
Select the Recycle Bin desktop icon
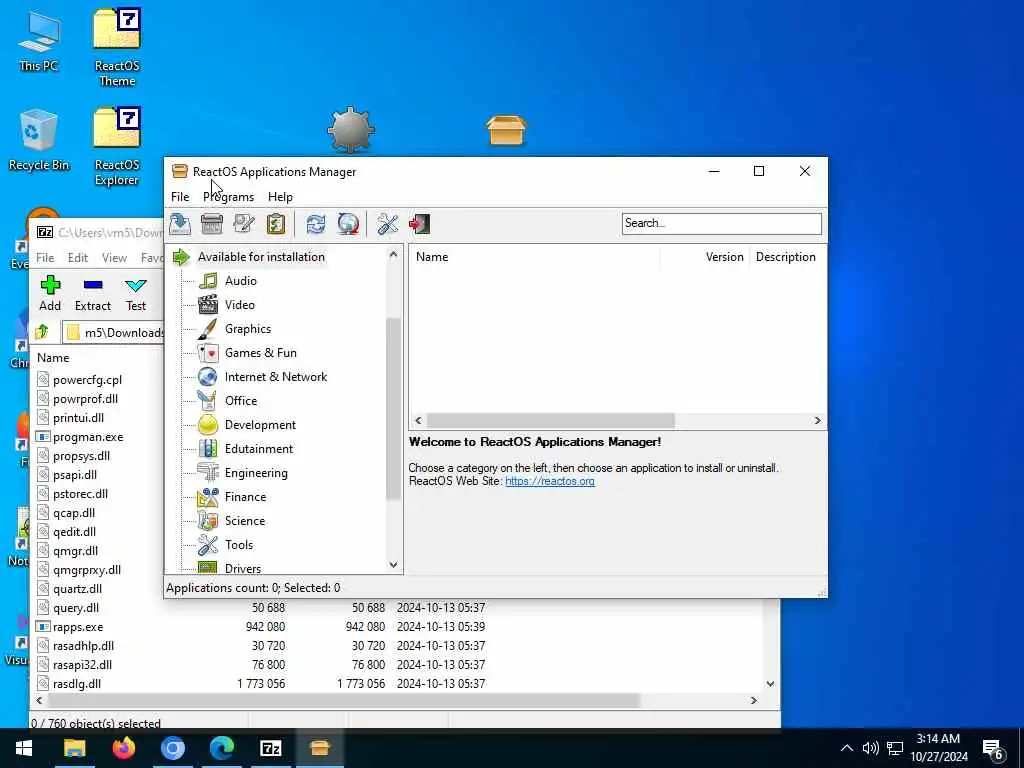pyautogui.click(x=39, y=140)
